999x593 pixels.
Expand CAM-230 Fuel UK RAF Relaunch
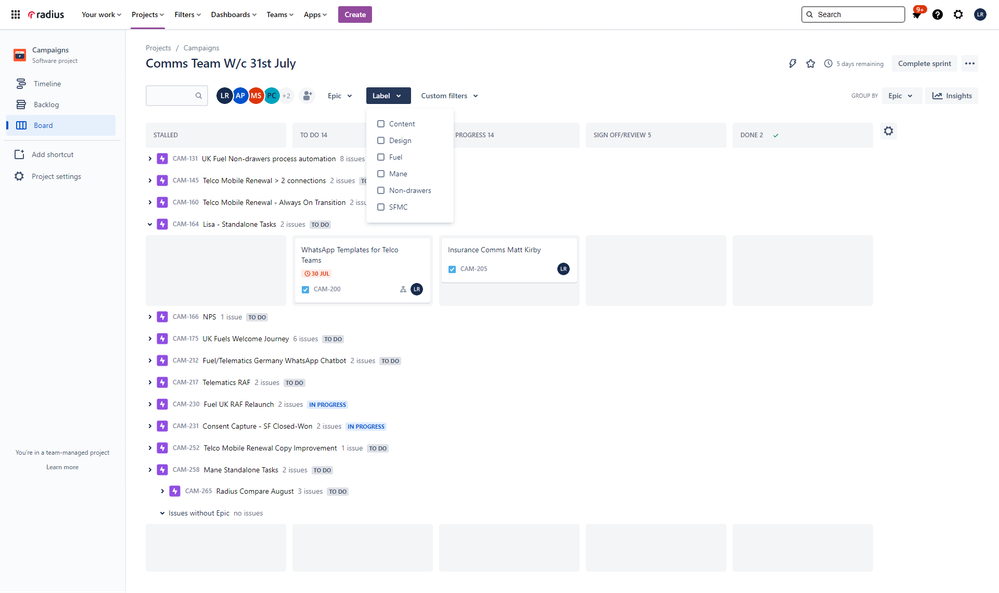coord(150,404)
